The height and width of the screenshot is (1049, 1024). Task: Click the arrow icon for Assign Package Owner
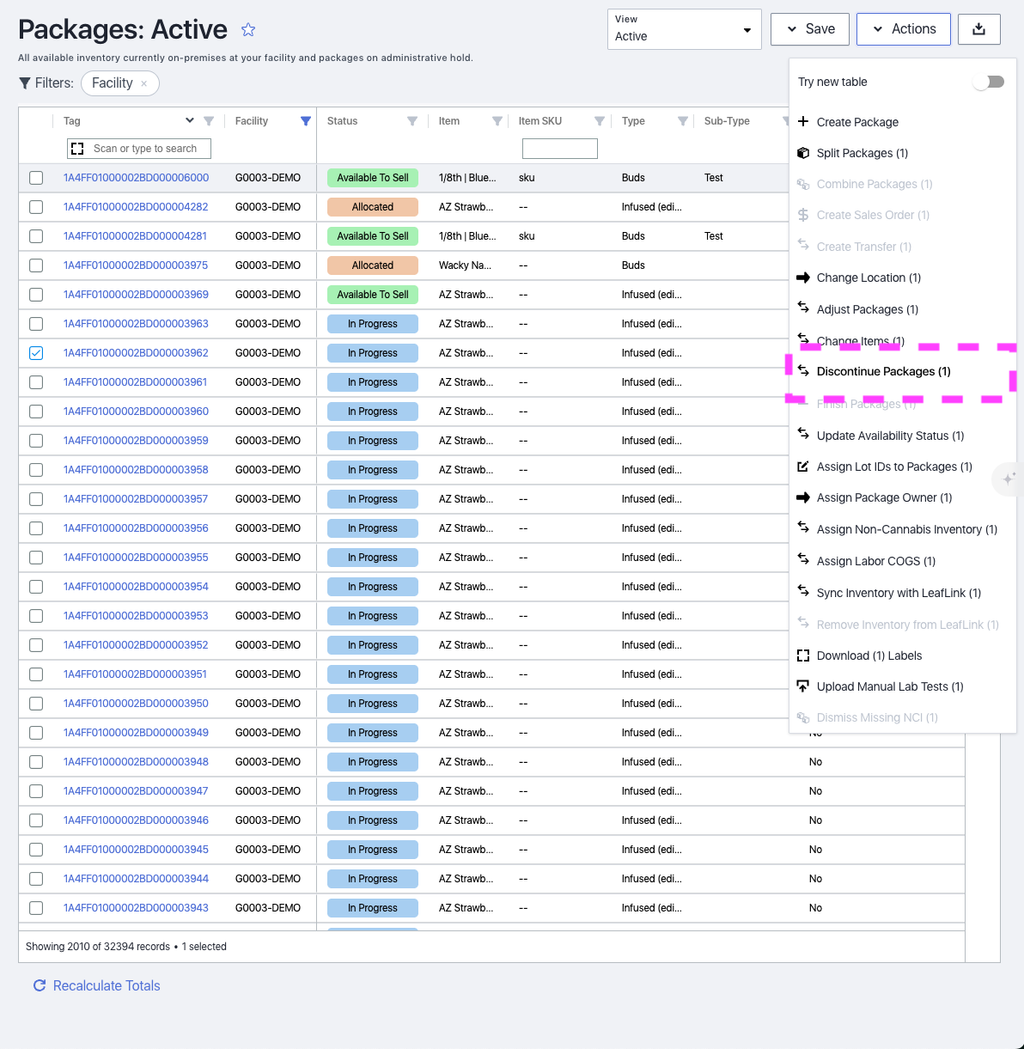(803, 497)
